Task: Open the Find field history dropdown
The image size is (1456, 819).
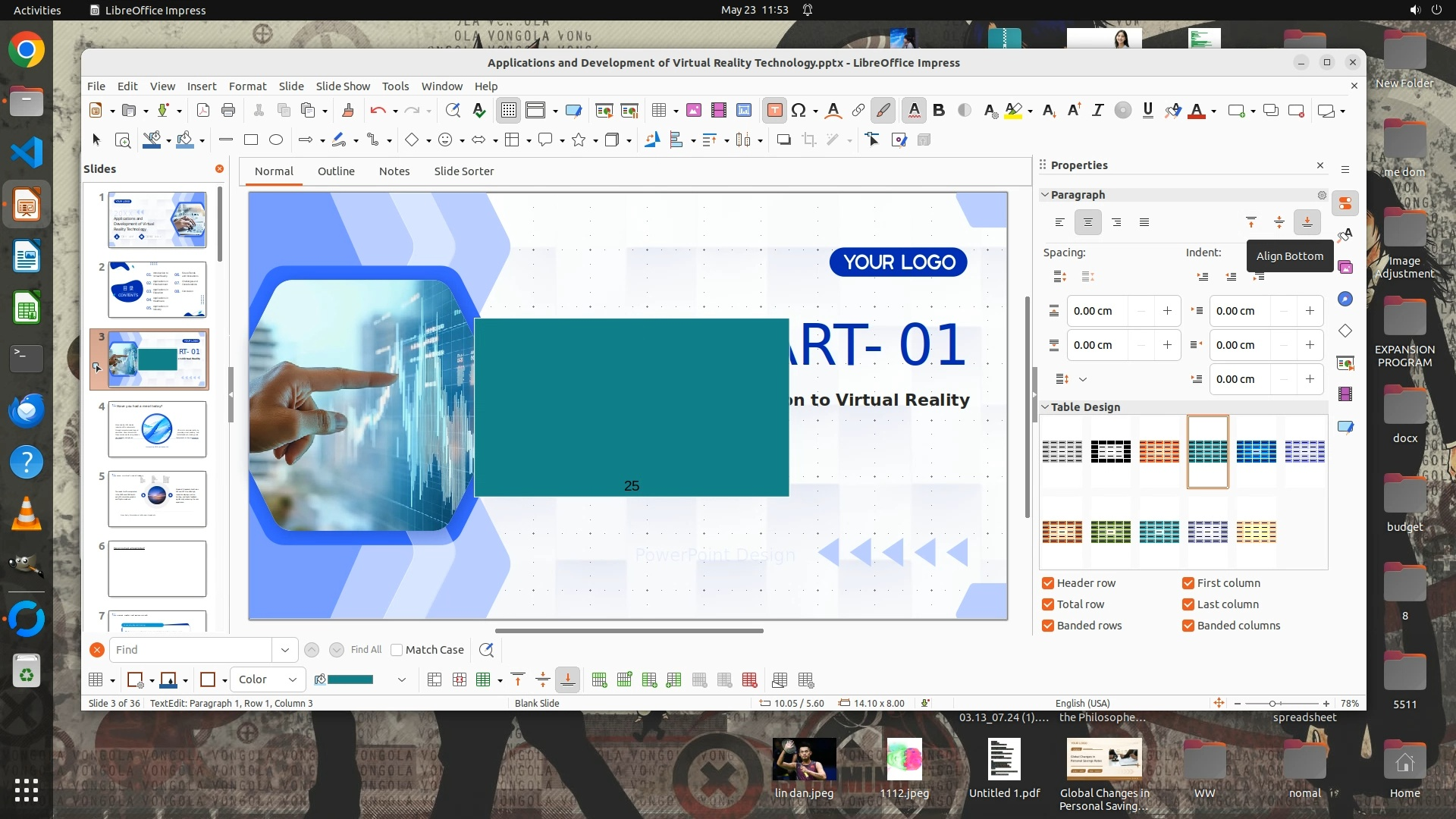Action: click(x=284, y=650)
